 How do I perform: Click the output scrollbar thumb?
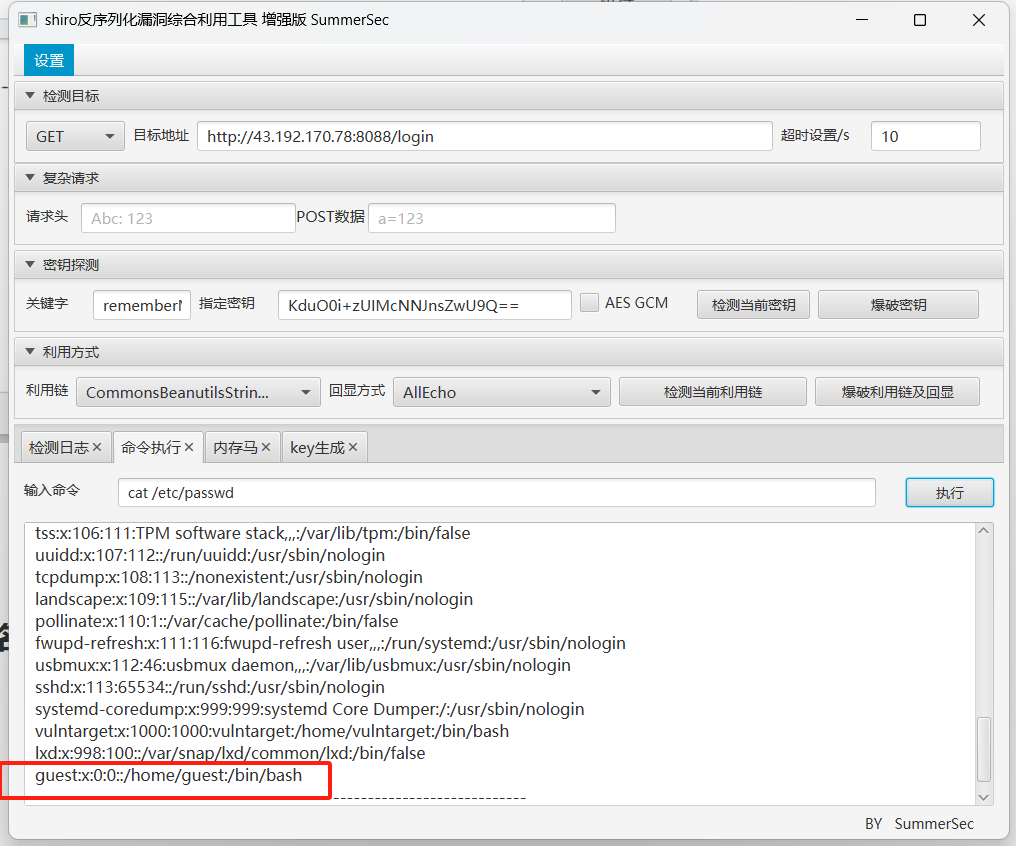click(x=983, y=749)
